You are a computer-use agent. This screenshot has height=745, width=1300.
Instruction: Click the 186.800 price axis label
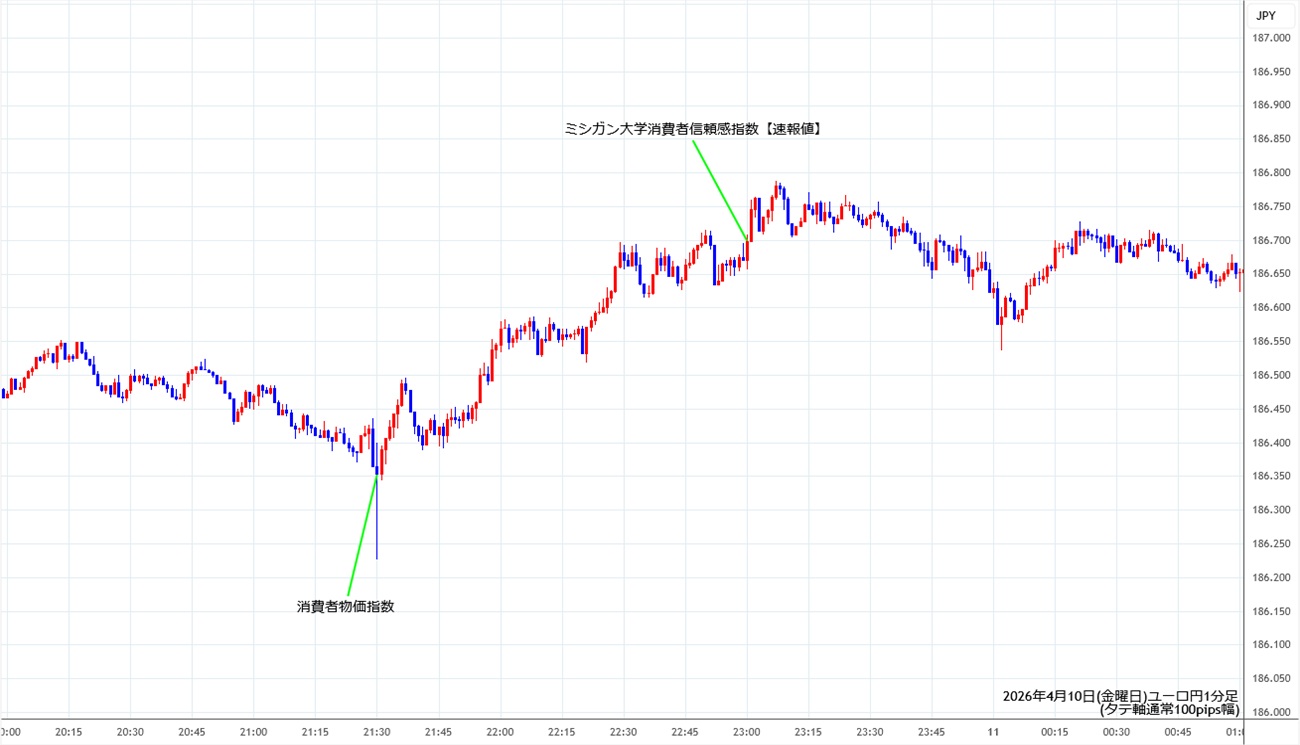[1270, 173]
